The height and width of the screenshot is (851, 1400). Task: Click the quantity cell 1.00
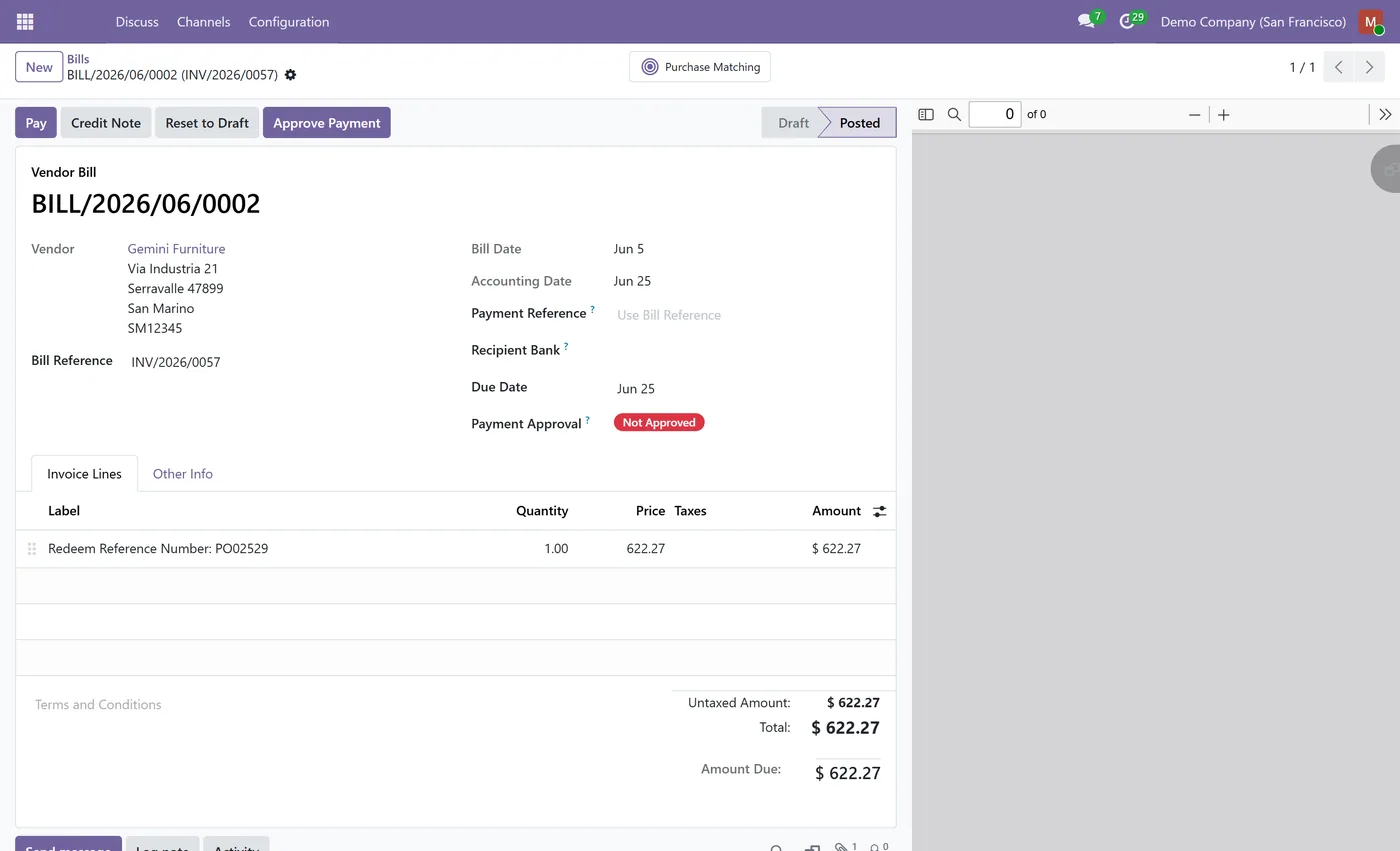pyautogui.click(x=556, y=549)
